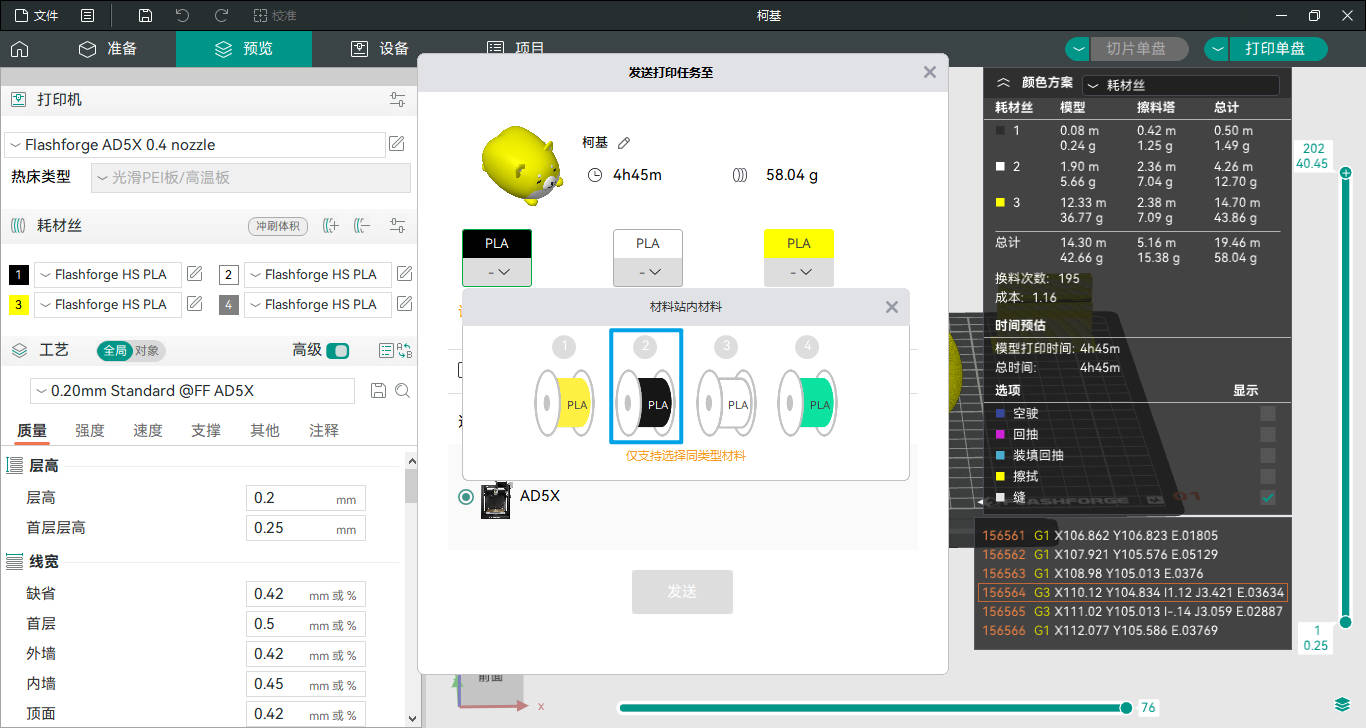The height and width of the screenshot is (728, 1366).
Task: Click the undo arrow icon
Action: (x=182, y=16)
